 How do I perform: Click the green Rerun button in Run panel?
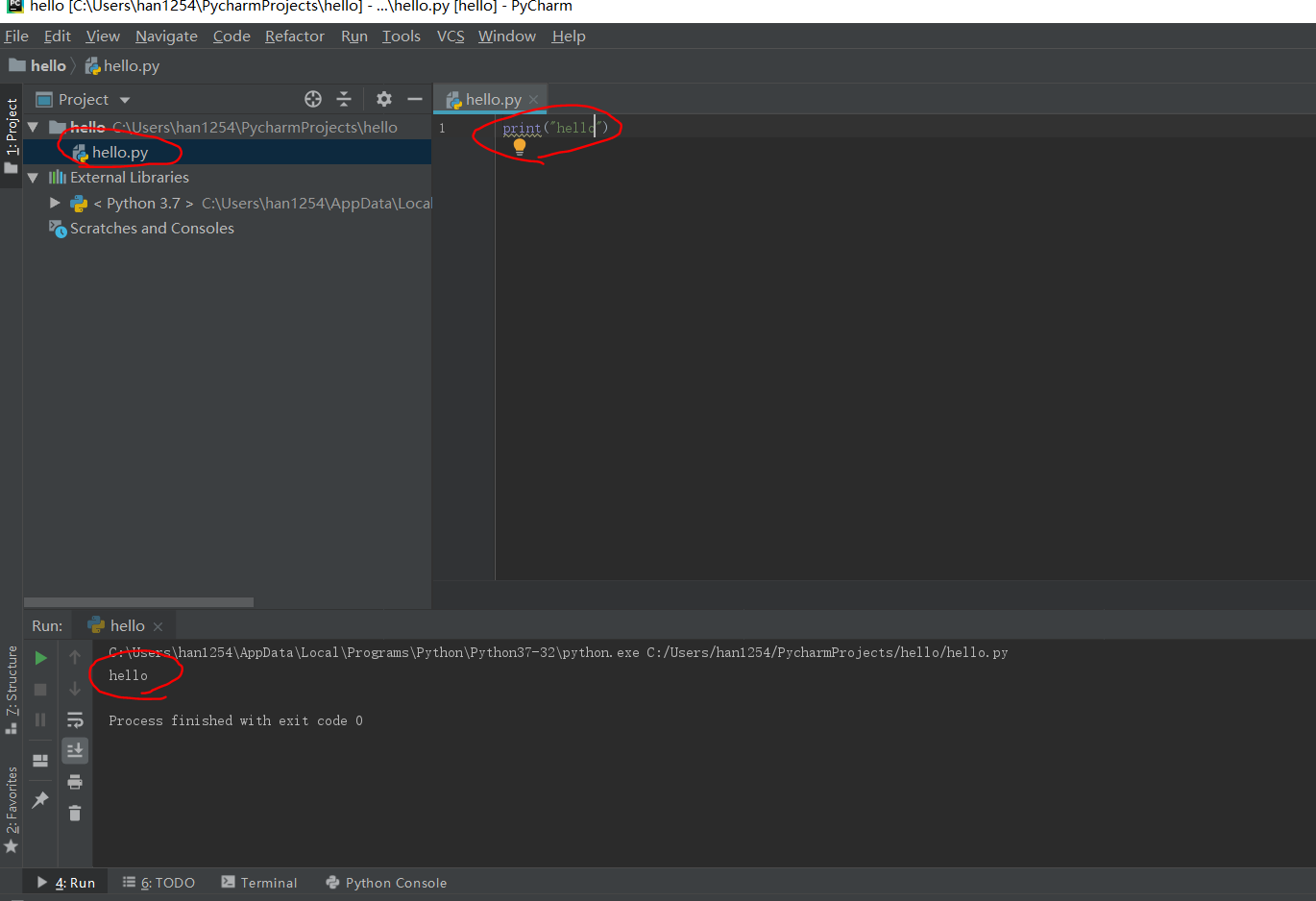tap(40, 658)
